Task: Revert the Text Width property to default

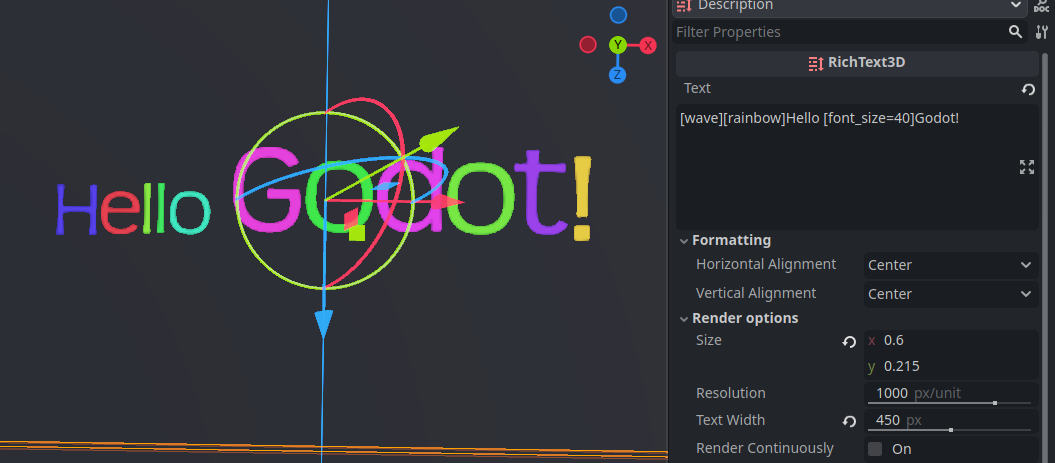Action: [849, 422]
